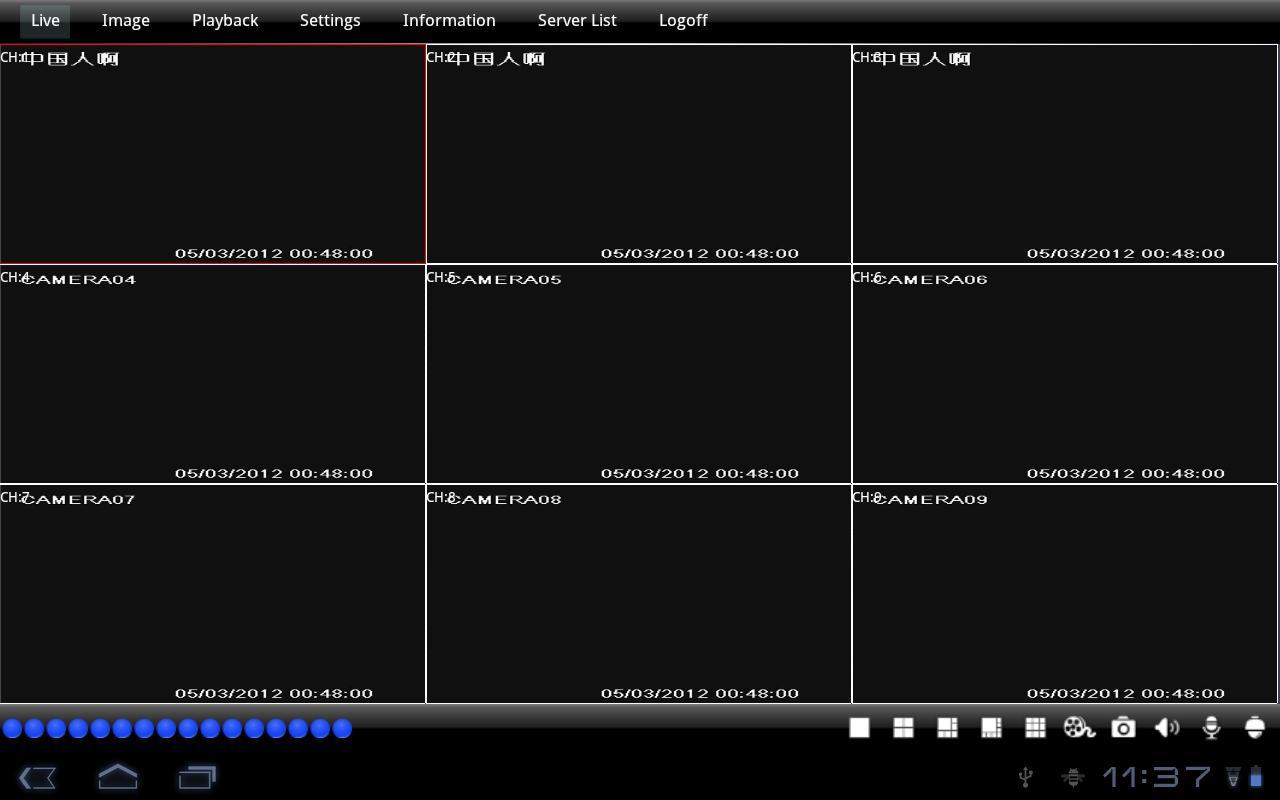The height and width of the screenshot is (800, 1280).
Task: Select the six-channel split view layout
Action: [x=947, y=727]
